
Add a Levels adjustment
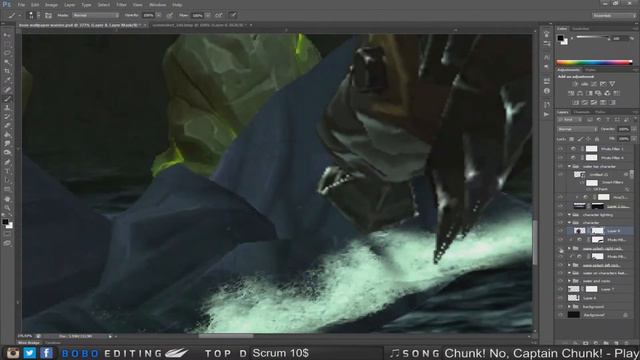pos(584,84)
